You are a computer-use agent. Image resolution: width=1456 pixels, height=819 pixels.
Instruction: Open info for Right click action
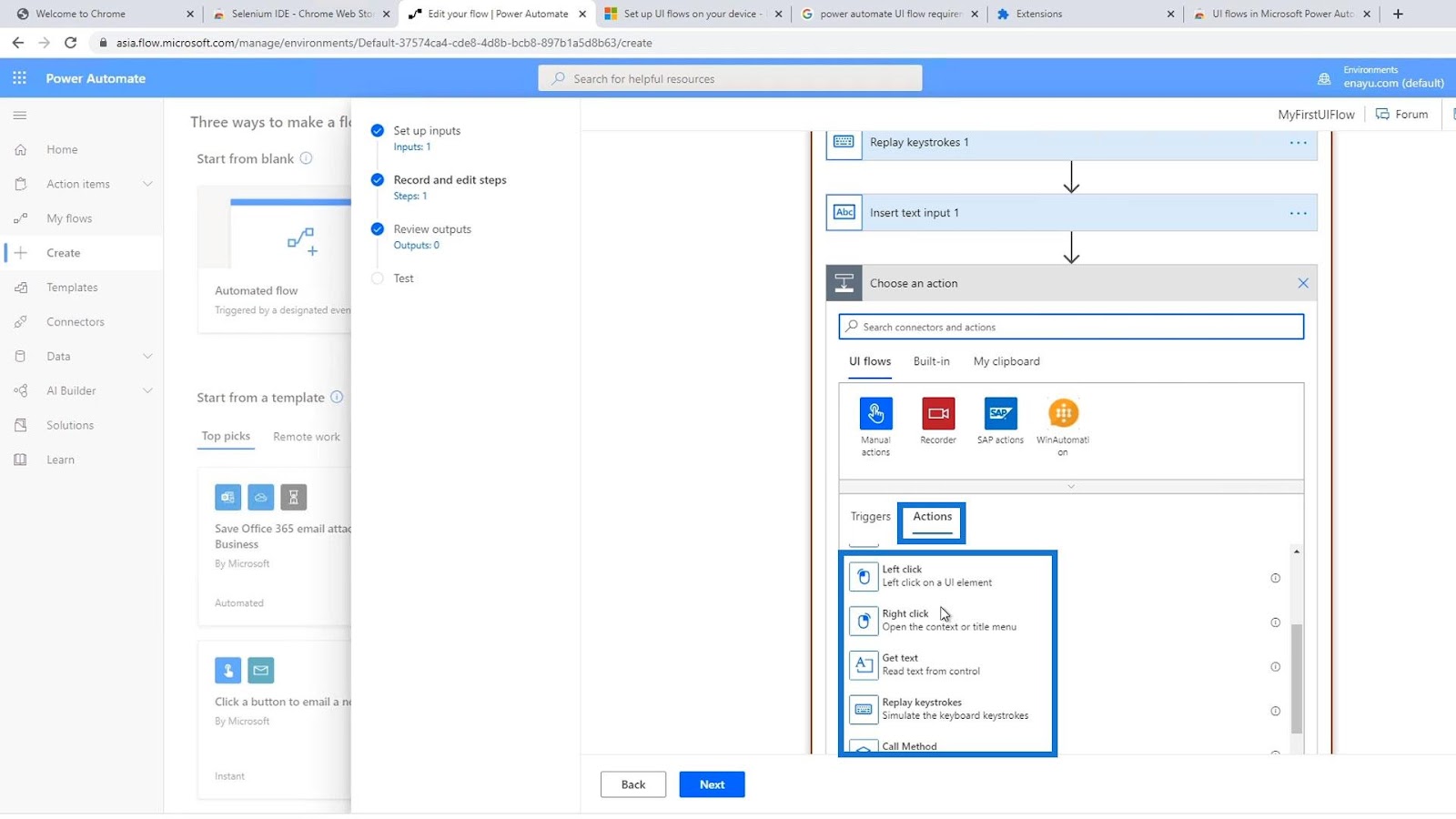coord(1275,622)
